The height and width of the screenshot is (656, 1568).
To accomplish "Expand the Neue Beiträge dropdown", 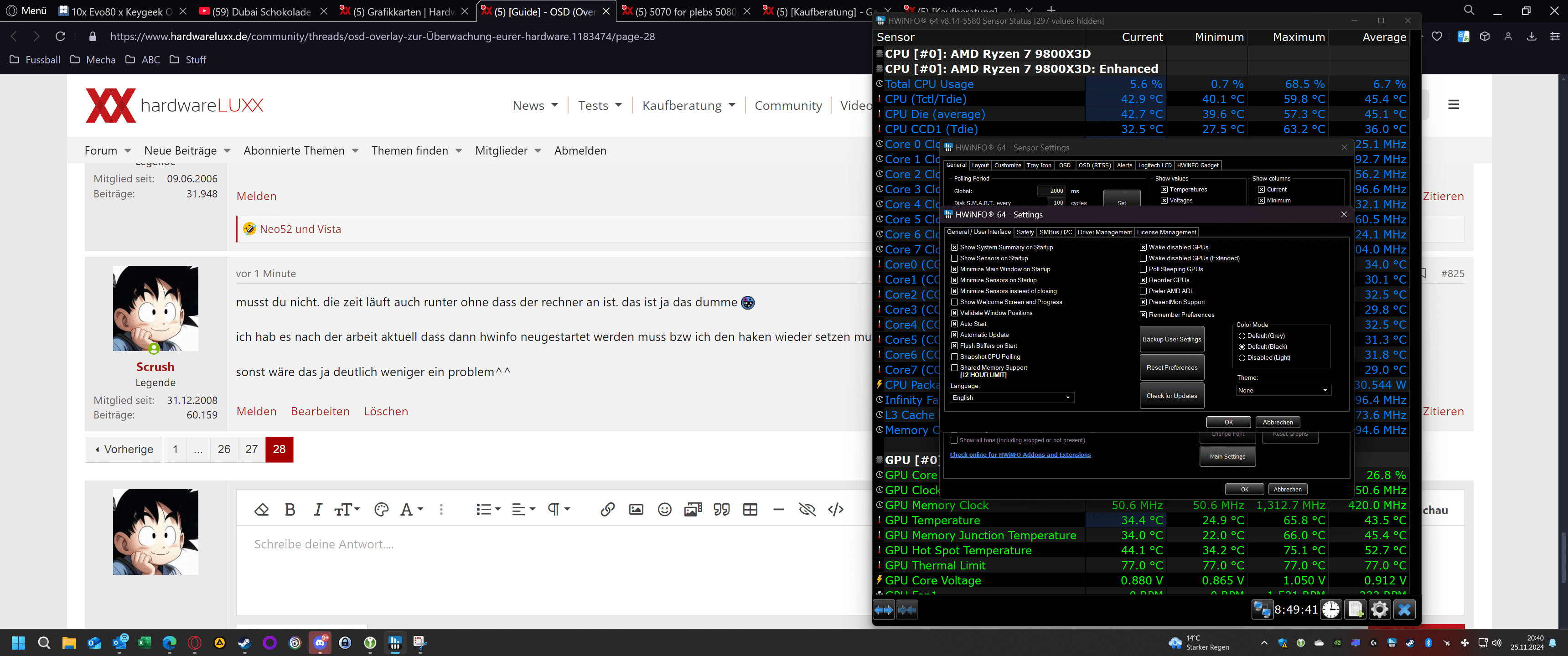I will [x=227, y=150].
